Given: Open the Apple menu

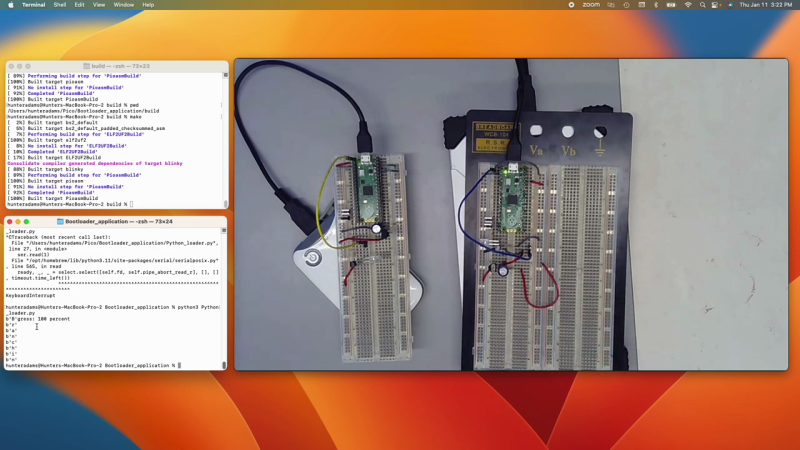Looking at the screenshot, I should (11, 5).
